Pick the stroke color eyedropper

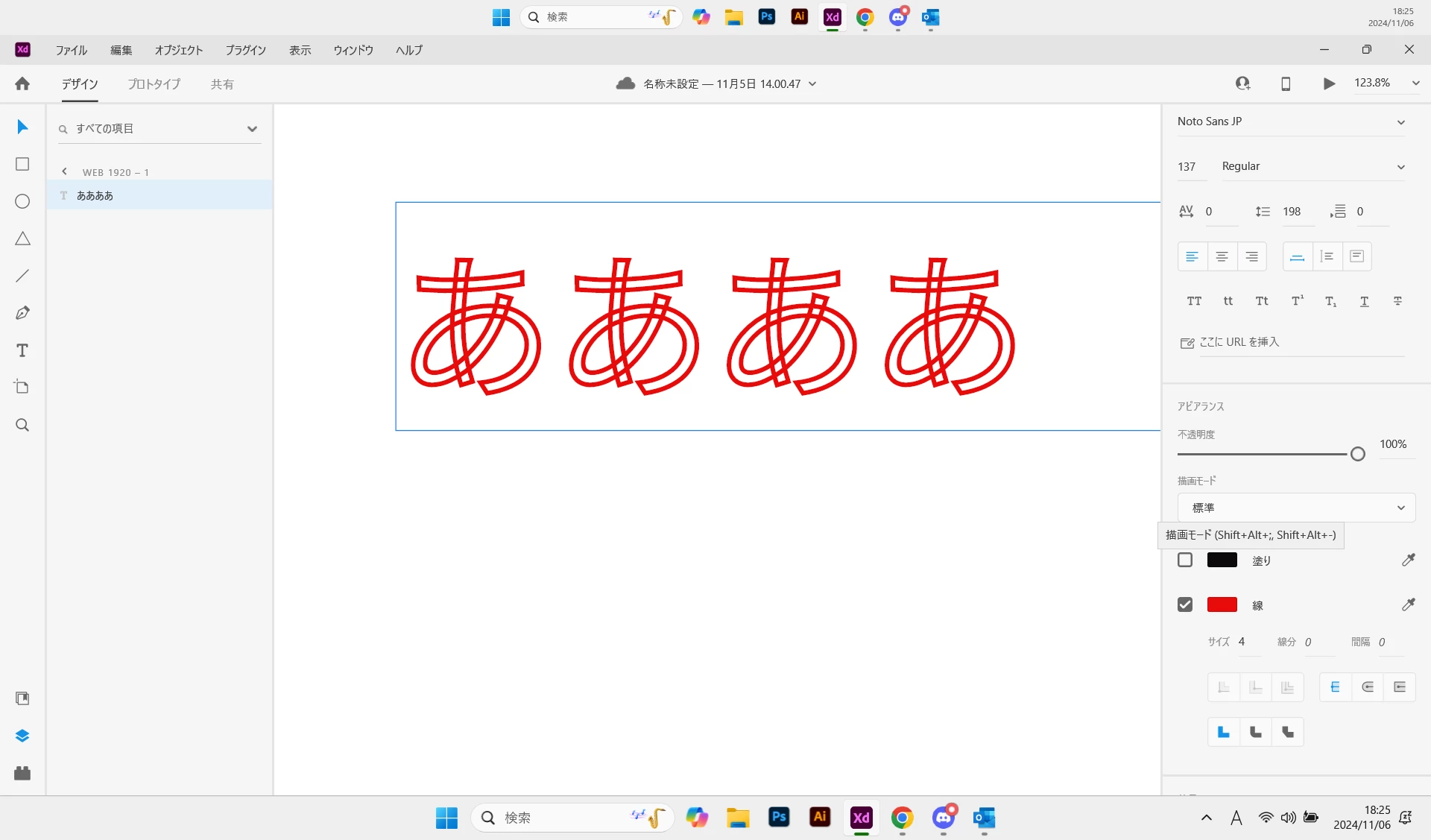1408,604
